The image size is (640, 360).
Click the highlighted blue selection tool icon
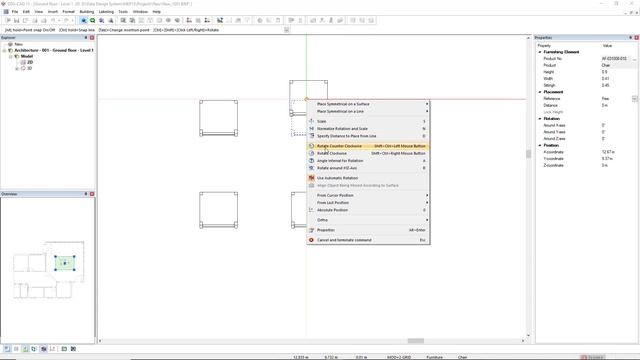(83, 20)
